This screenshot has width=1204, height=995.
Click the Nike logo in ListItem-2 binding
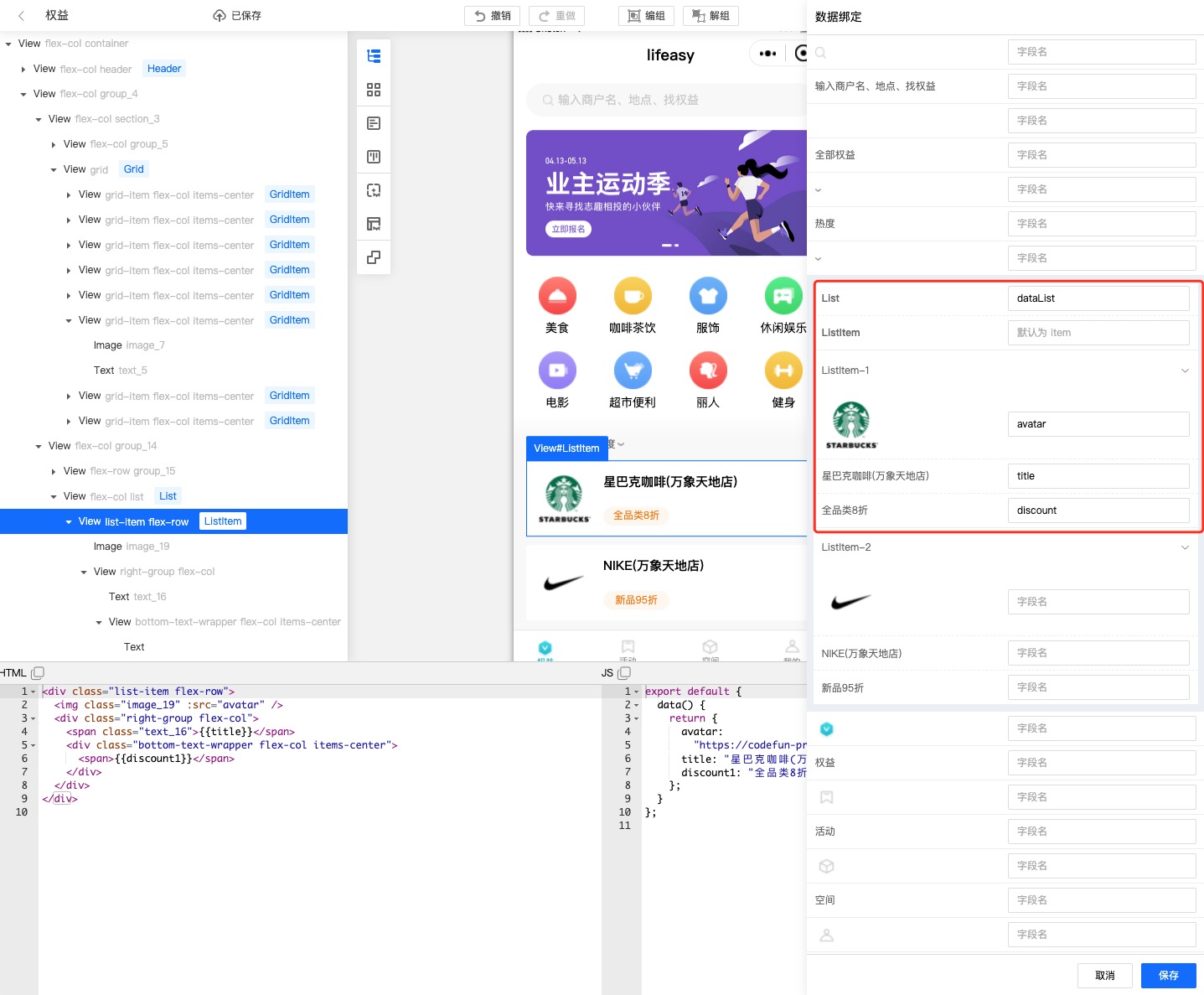[x=851, y=602]
